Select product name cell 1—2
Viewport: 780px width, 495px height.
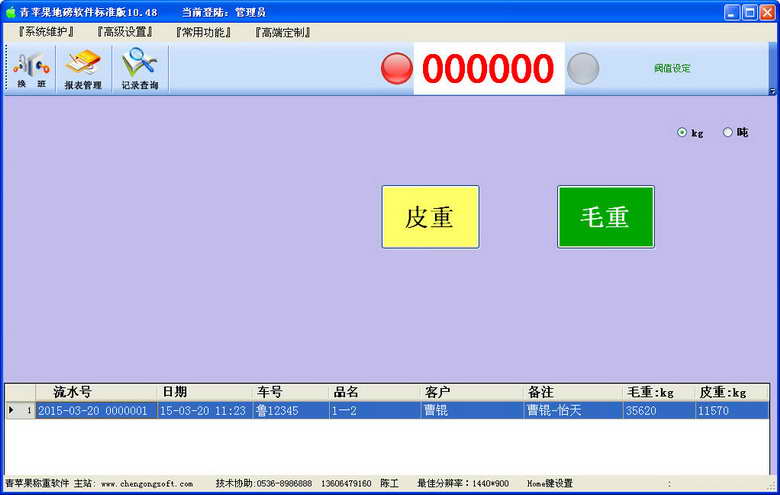click(x=374, y=410)
